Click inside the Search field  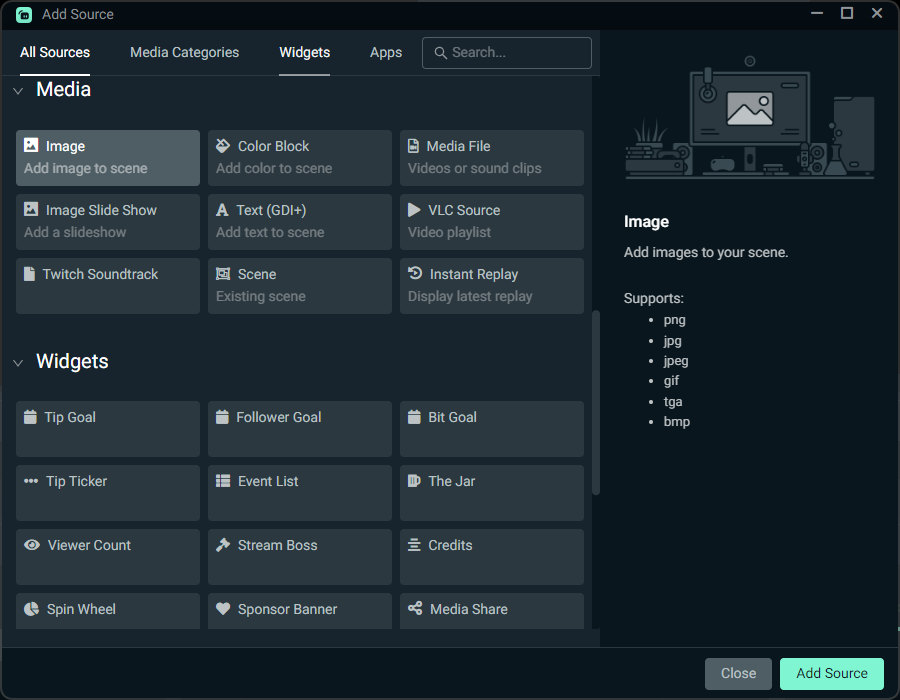pos(506,52)
